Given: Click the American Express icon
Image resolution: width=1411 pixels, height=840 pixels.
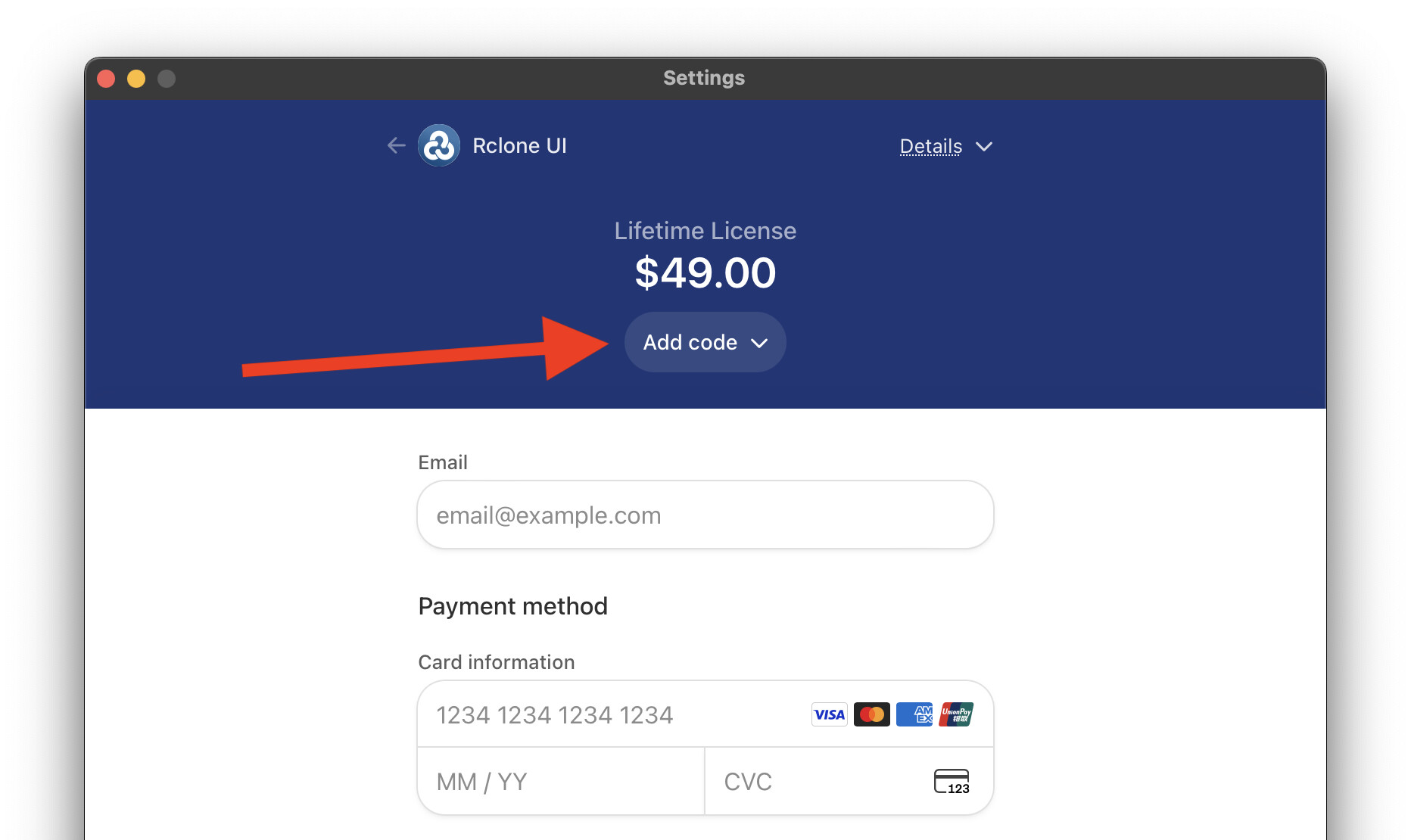Looking at the screenshot, I should tap(914, 714).
